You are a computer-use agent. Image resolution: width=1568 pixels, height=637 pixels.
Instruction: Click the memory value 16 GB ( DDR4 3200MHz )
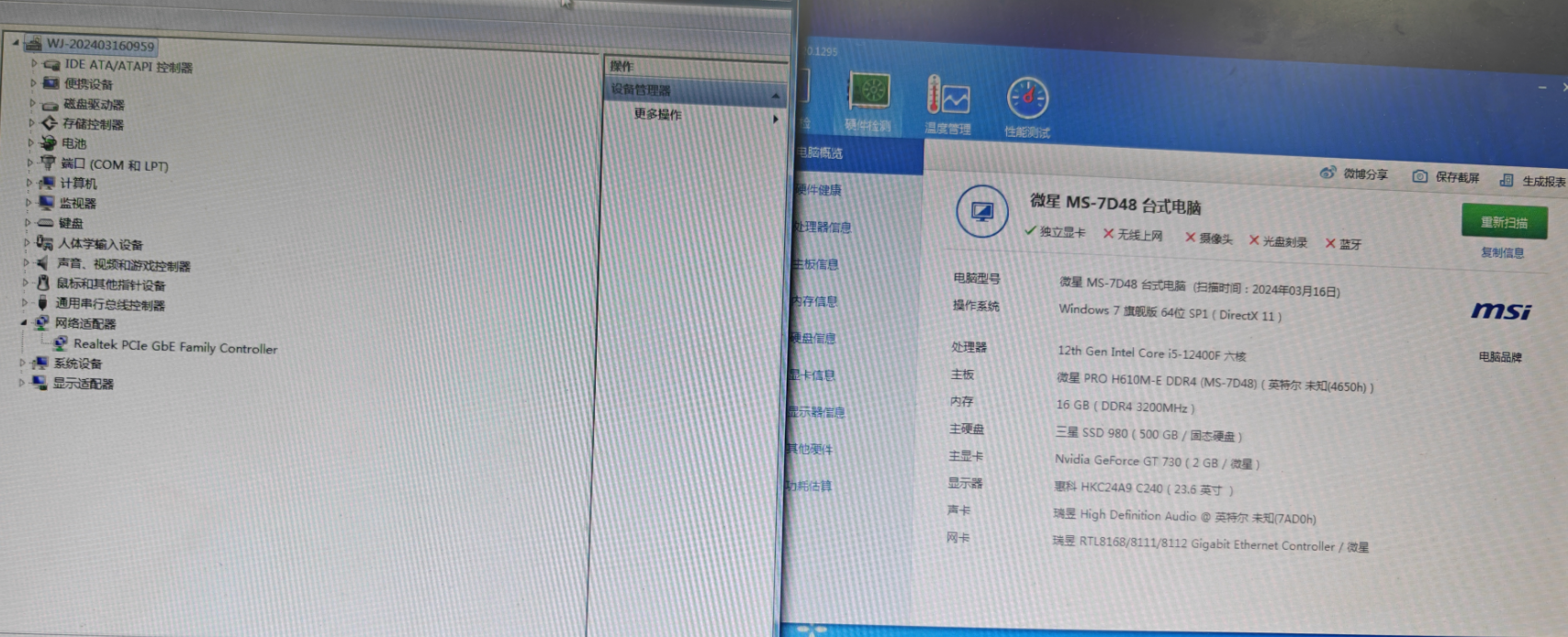tap(1125, 406)
